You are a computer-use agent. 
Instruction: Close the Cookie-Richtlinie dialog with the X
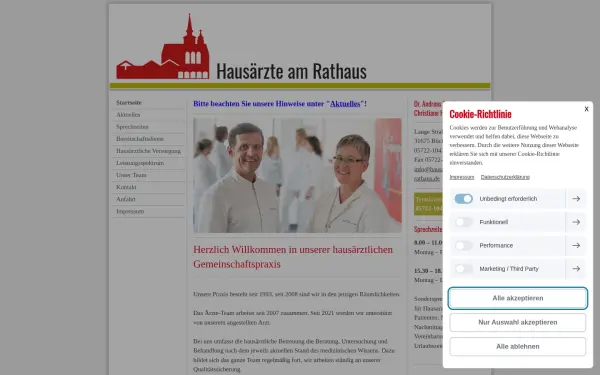coord(586,109)
